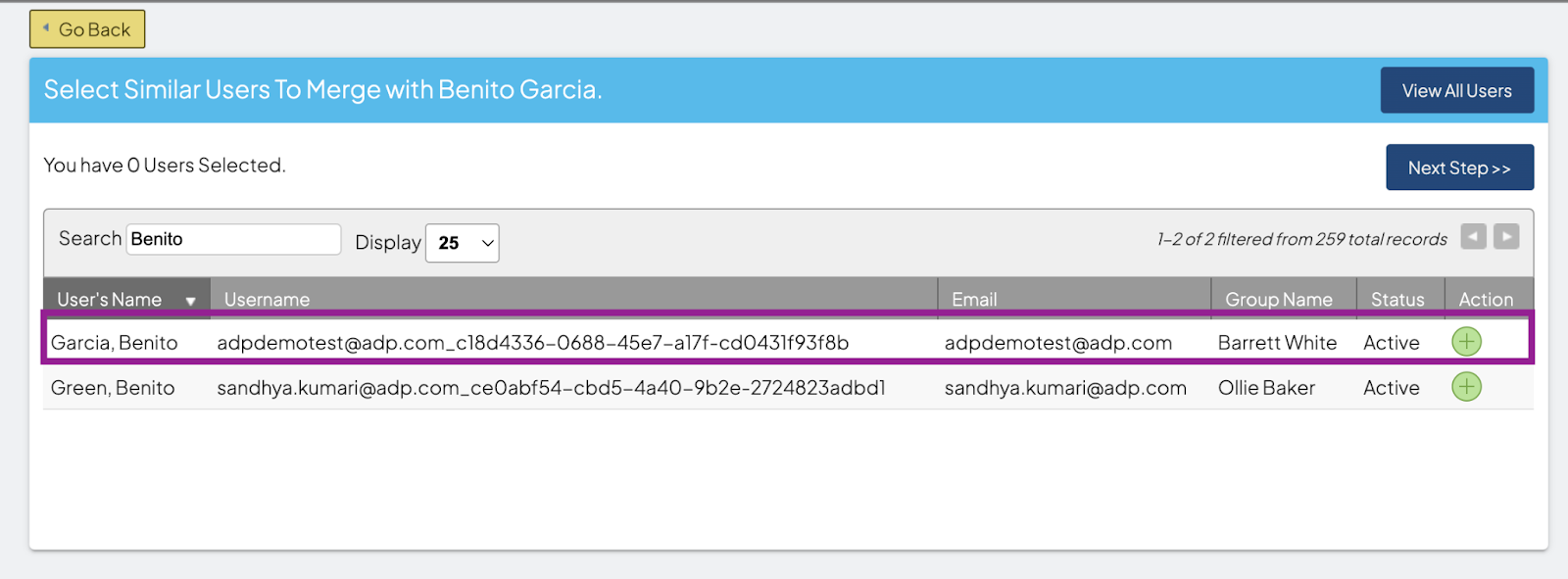Focus the Search field containing Benito

pyautogui.click(x=233, y=239)
